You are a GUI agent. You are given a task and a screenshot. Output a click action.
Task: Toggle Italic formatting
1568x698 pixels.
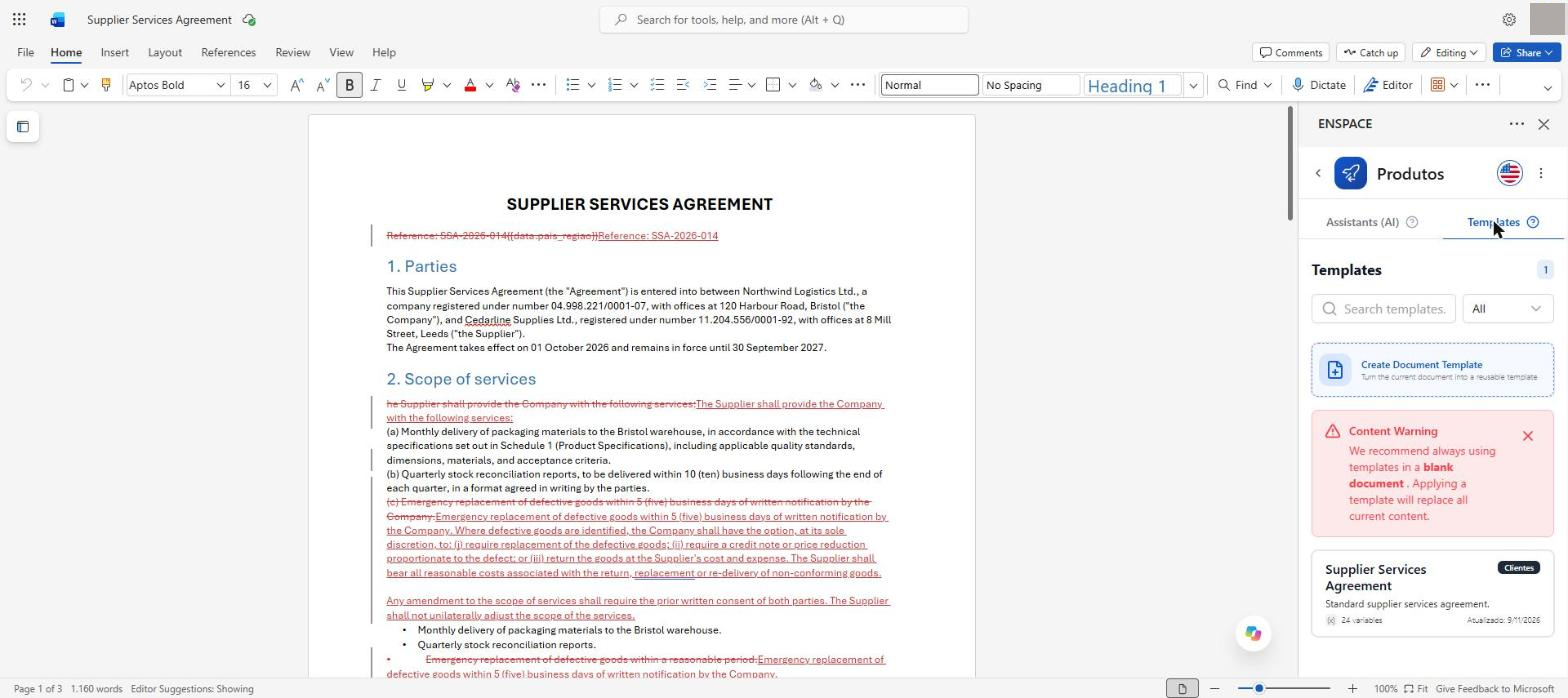click(375, 85)
